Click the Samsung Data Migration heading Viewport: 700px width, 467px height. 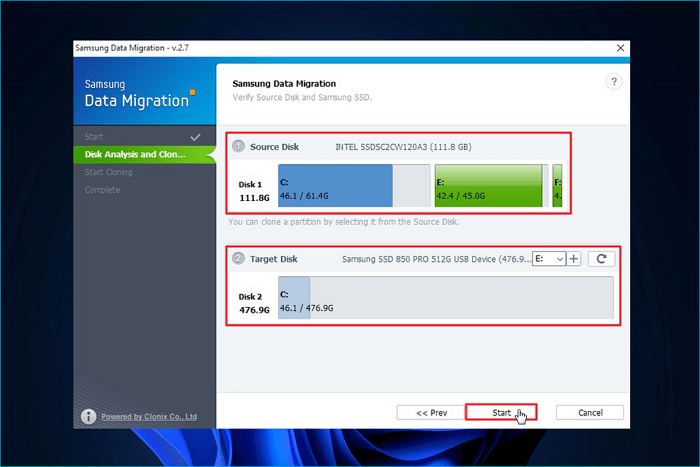point(284,83)
